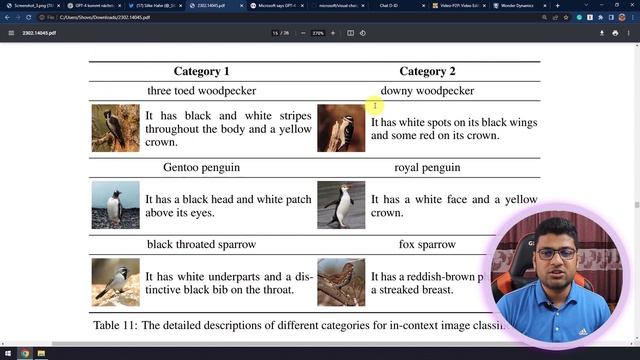The image size is (640, 360).
Task: Click the 'royal penguin' label
Action: click(427, 167)
